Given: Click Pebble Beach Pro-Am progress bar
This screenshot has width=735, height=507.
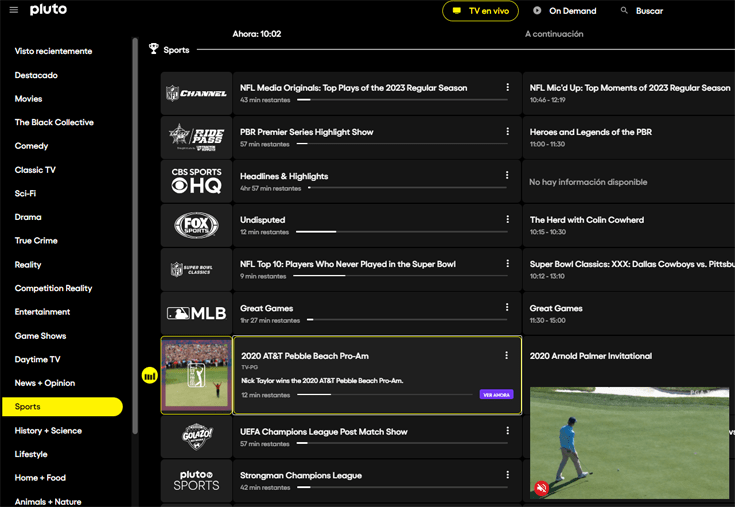Looking at the screenshot, I should click(385, 395).
